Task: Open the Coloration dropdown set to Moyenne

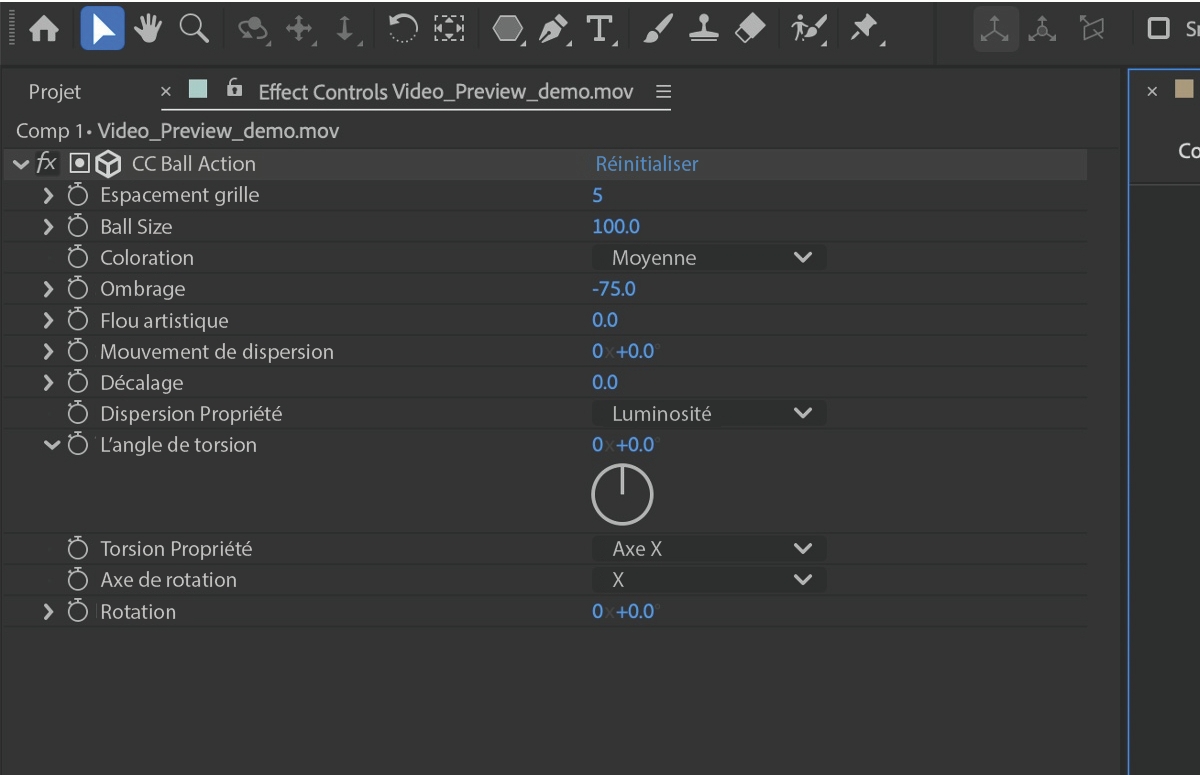Action: pyautogui.click(x=708, y=257)
